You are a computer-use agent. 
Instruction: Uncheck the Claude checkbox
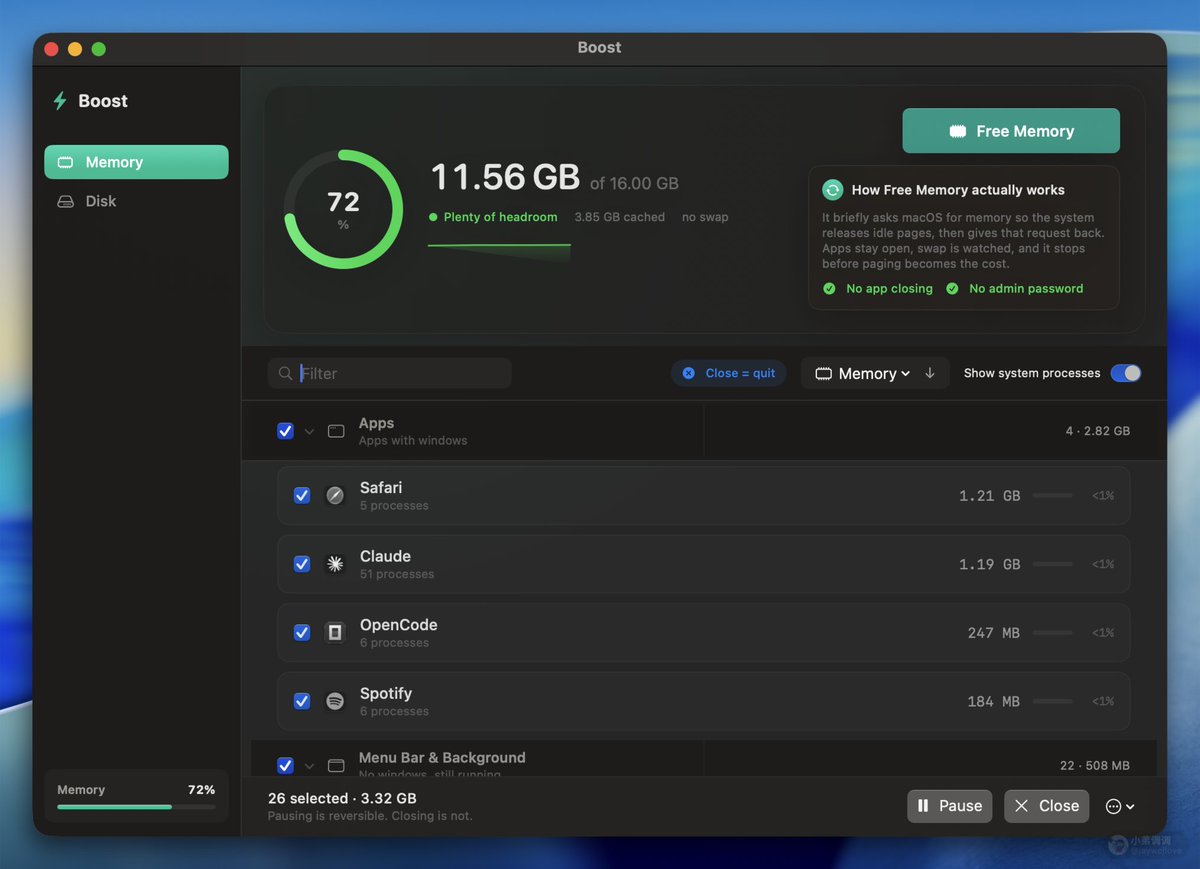pyautogui.click(x=302, y=564)
